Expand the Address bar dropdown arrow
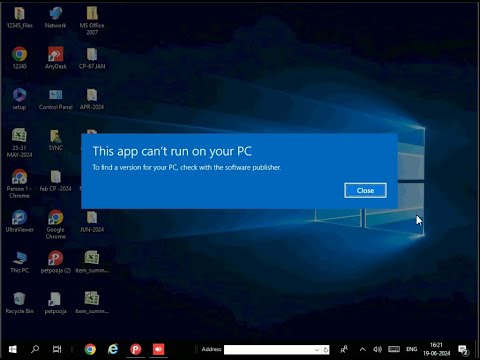The image size is (480, 360). (317, 350)
